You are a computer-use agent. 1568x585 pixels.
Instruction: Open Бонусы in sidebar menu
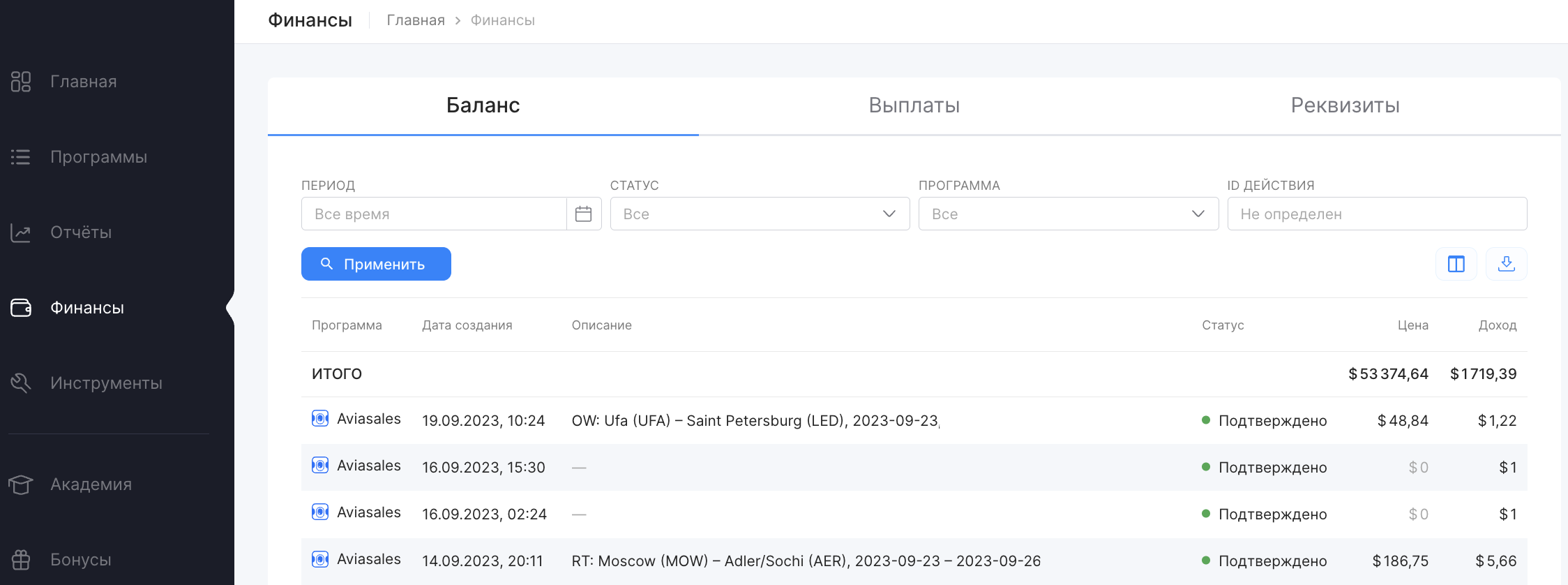81,560
